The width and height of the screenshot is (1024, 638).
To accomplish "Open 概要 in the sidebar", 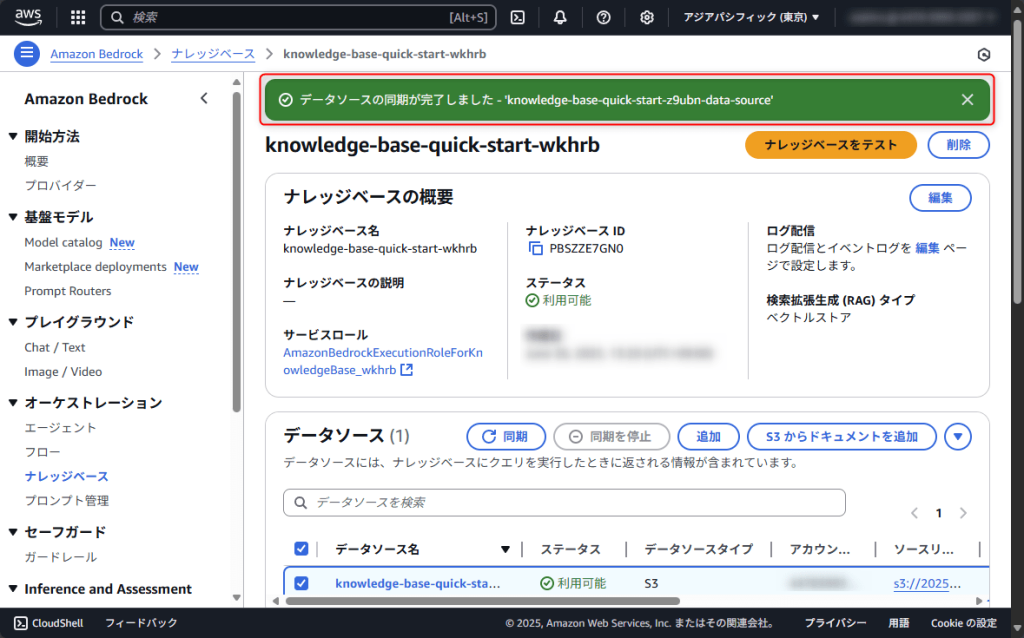I will point(37,161).
